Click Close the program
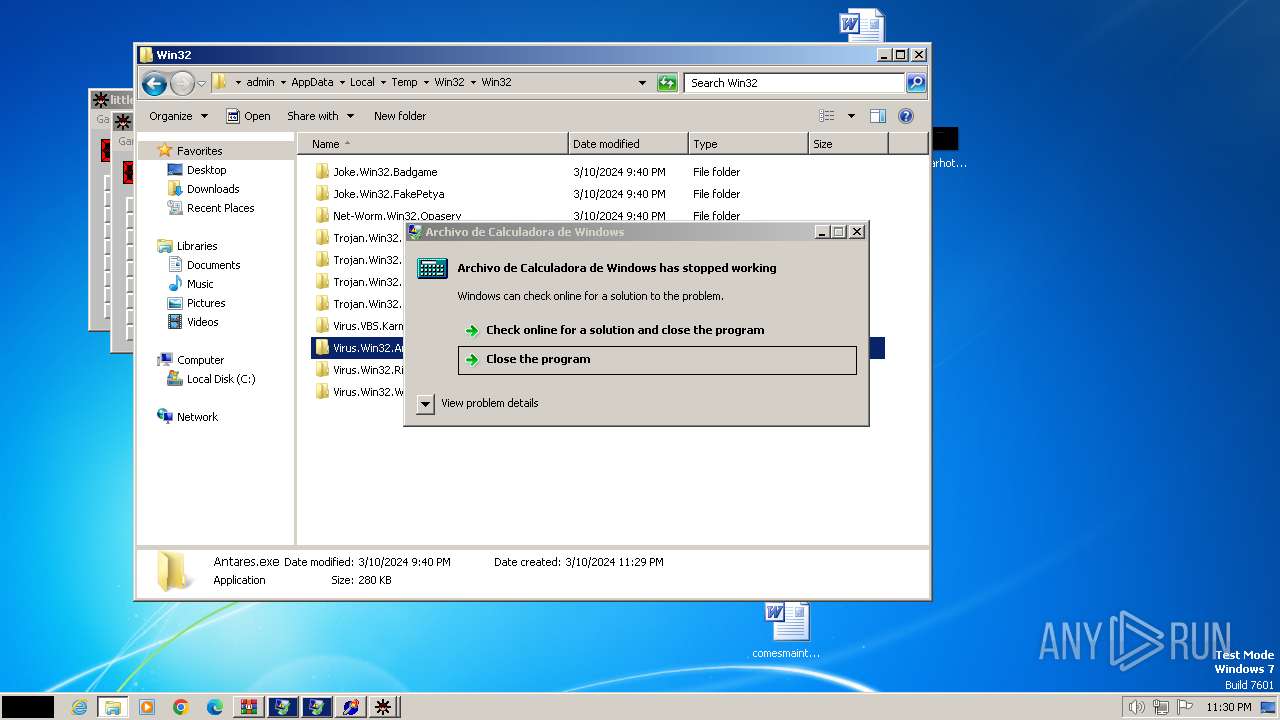The image size is (1280, 720). (657, 360)
